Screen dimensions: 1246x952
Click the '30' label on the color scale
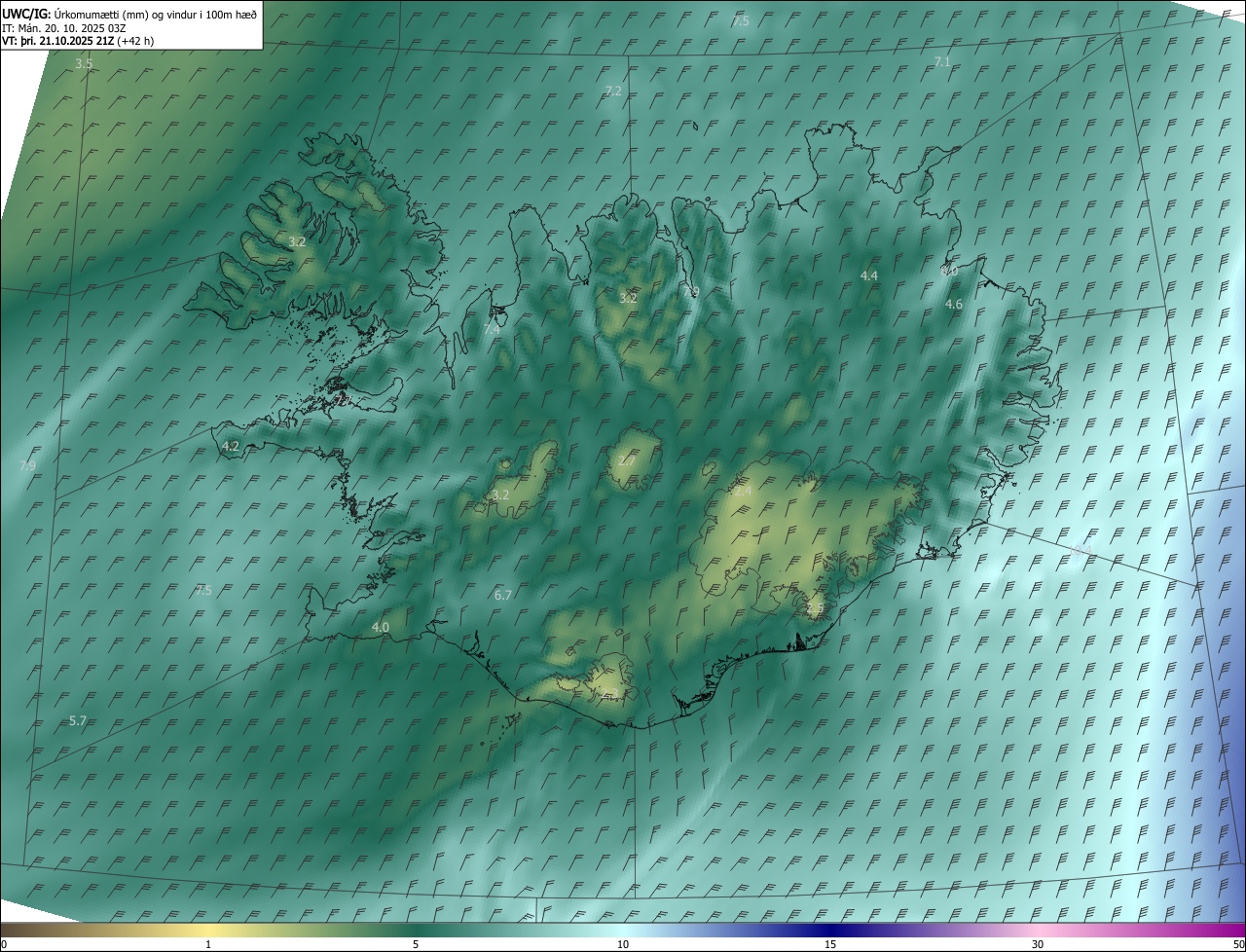tap(1038, 944)
